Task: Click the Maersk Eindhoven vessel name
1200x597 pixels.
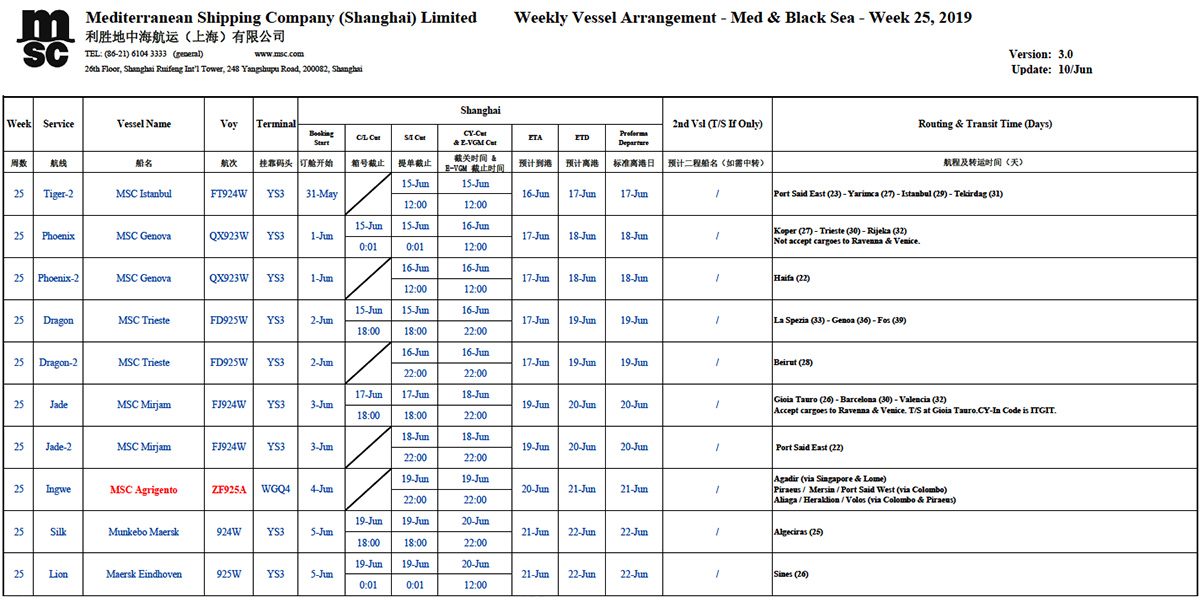Action: point(144,574)
